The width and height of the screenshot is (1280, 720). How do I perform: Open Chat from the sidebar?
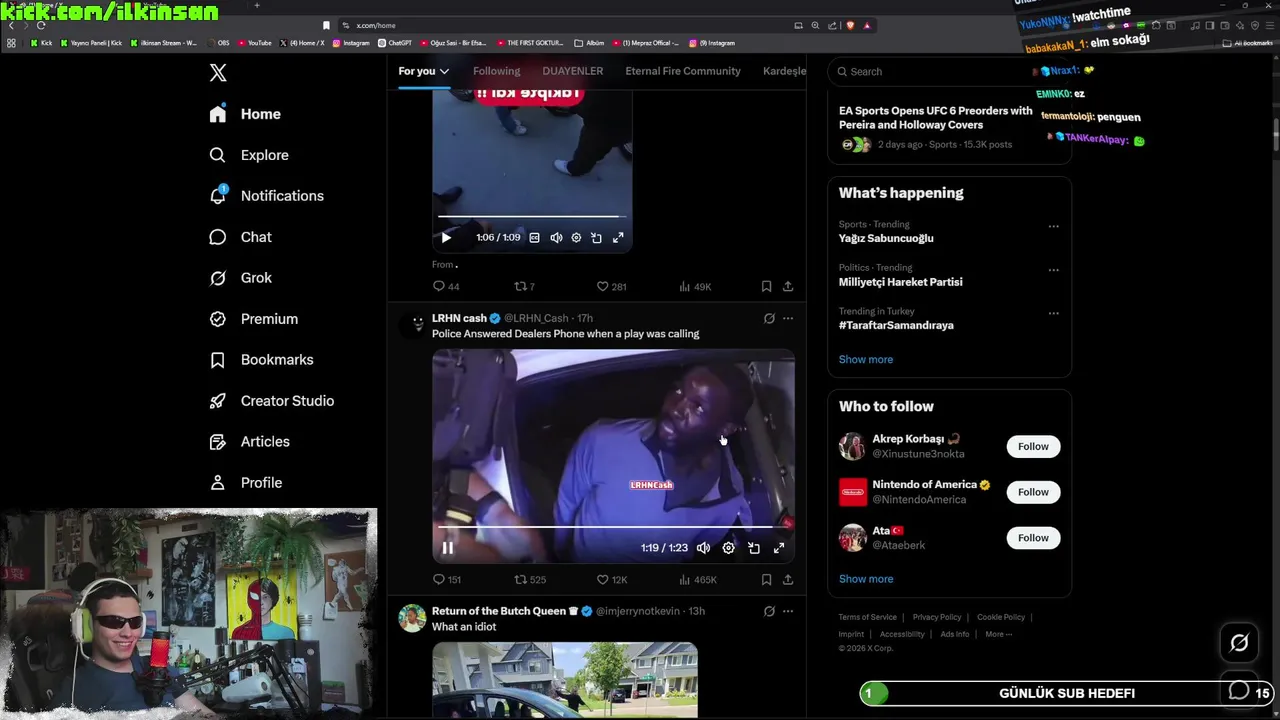[x=240, y=237]
